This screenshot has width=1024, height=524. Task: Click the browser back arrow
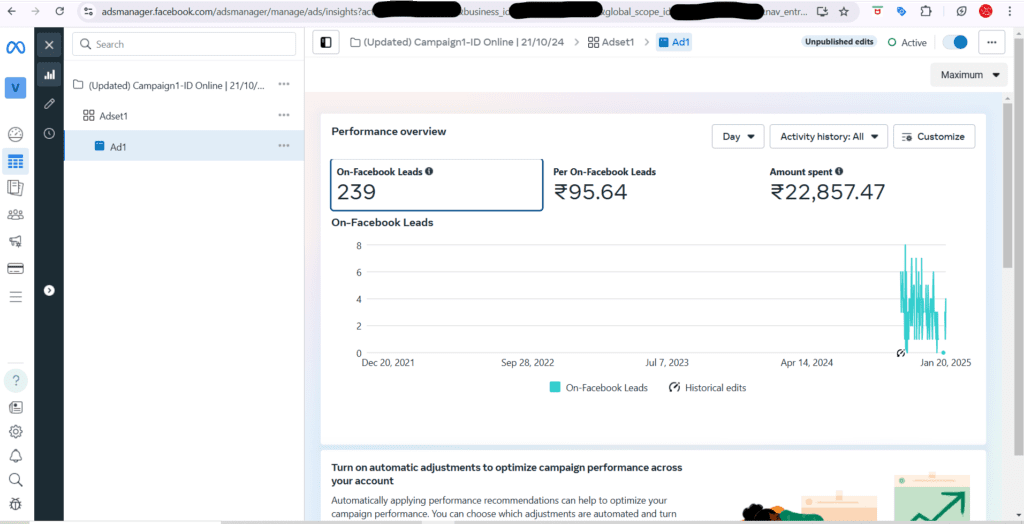tap(12, 11)
